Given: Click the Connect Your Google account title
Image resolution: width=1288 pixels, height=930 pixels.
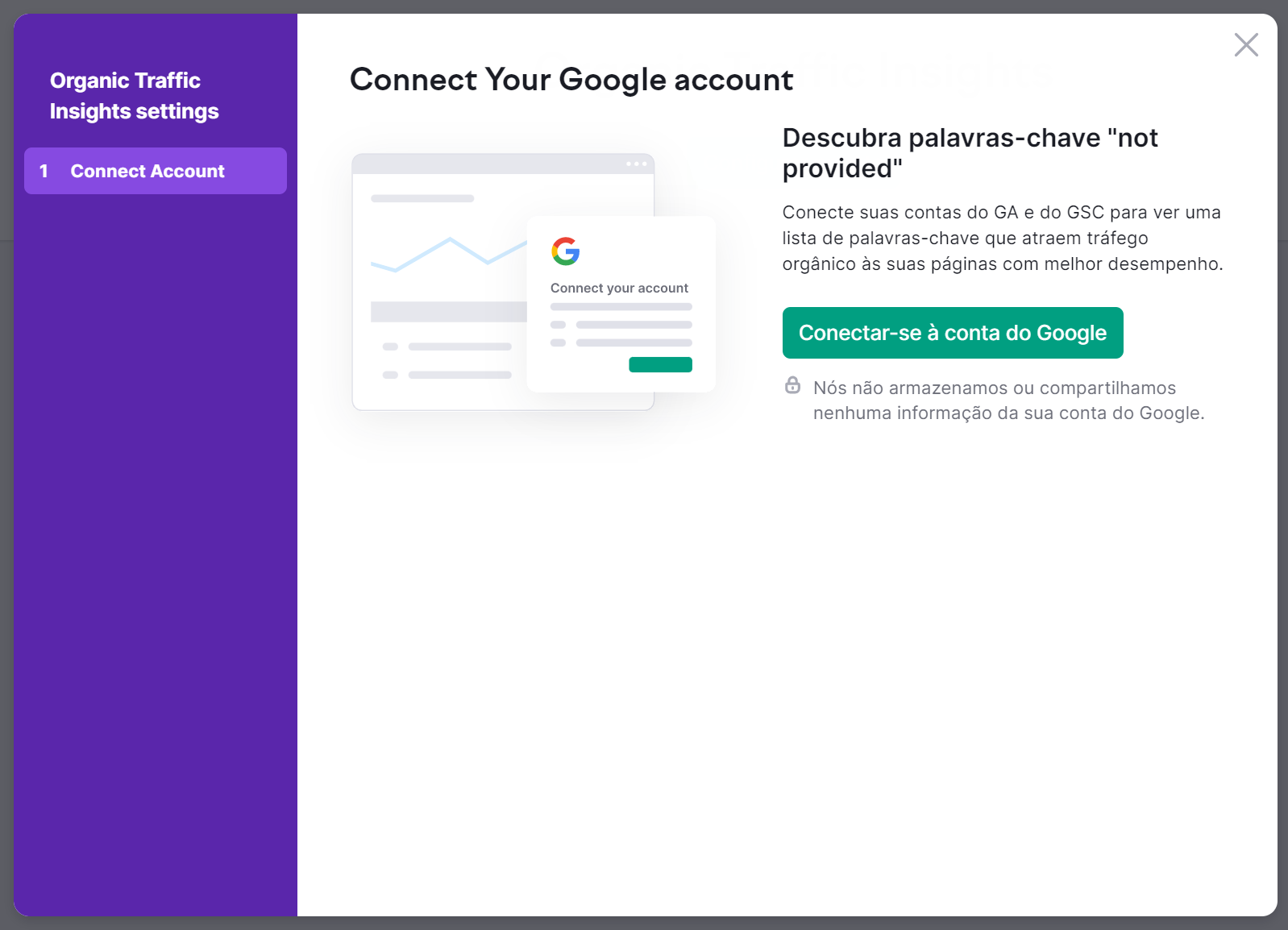Looking at the screenshot, I should coord(570,79).
